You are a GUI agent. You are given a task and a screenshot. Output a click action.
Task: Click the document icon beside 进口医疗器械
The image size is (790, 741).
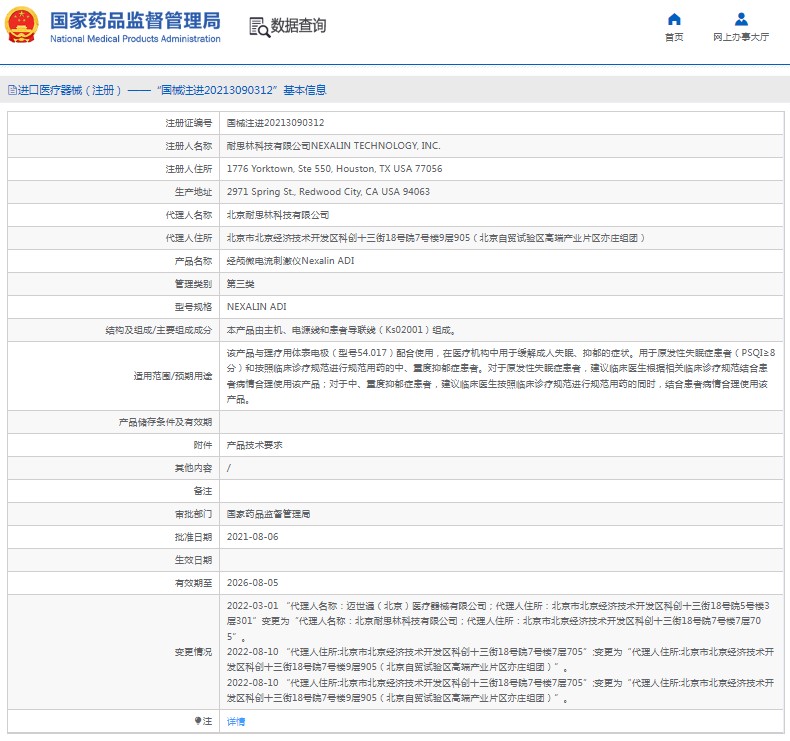click(13, 90)
